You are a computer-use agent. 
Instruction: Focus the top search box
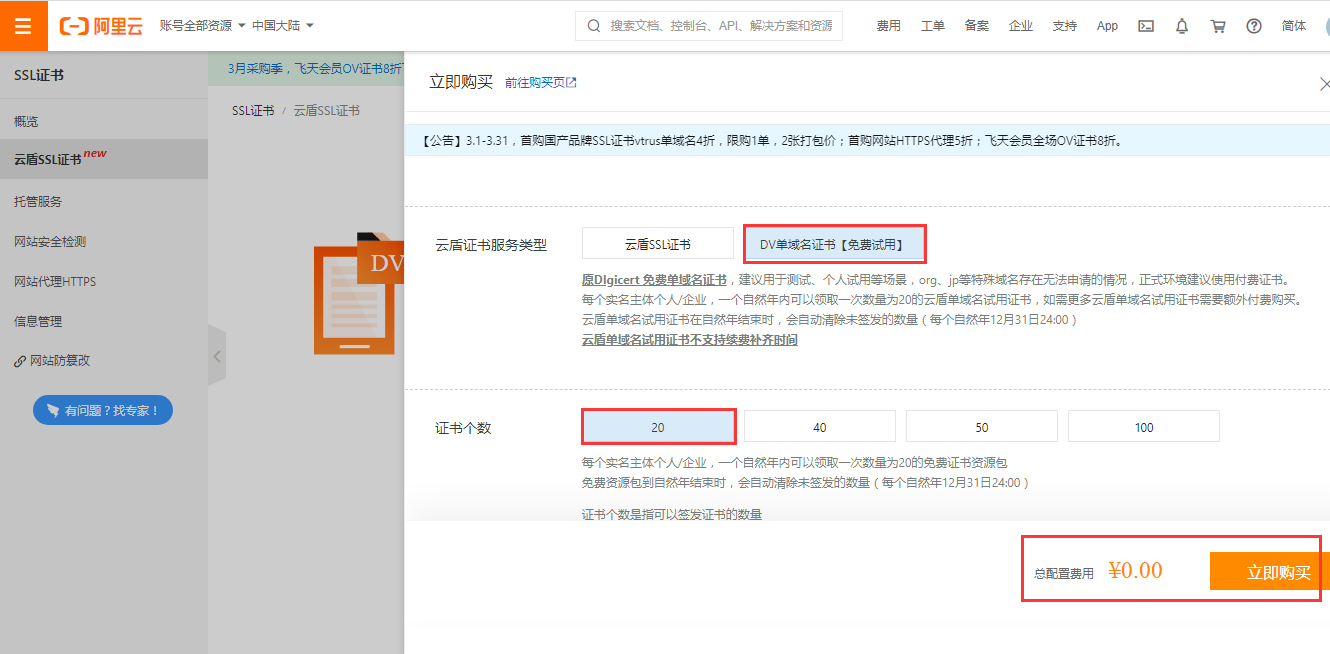pyautogui.click(x=709, y=26)
